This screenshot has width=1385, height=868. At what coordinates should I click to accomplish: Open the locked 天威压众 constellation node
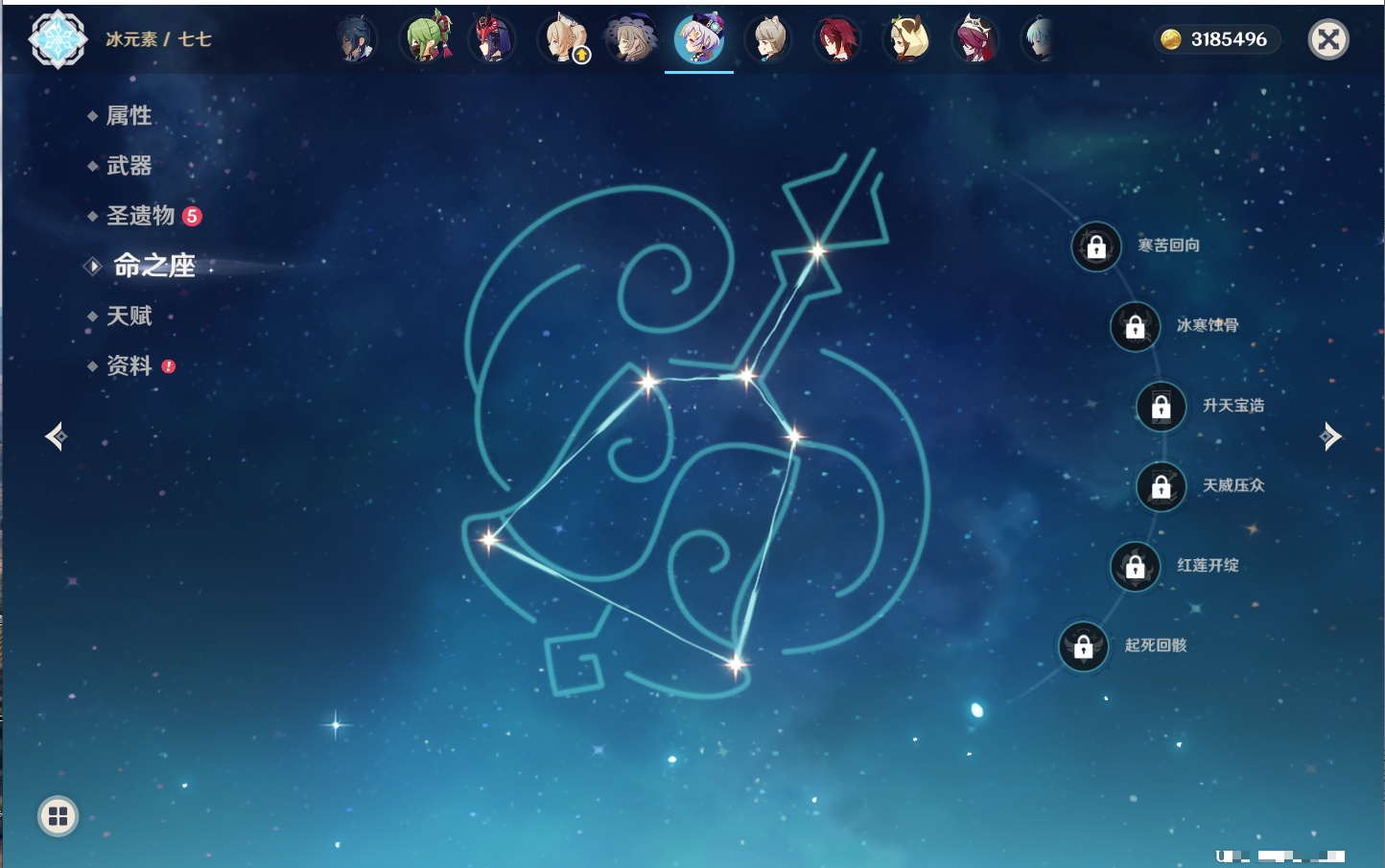[1162, 486]
